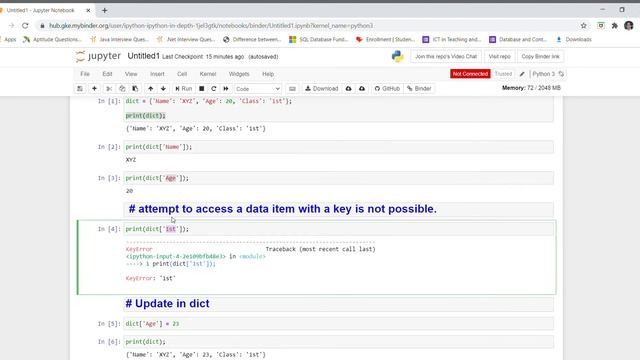Select the In [5] dict Age cell
The width and height of the screenshot is (640, 360).
[339, 324]
